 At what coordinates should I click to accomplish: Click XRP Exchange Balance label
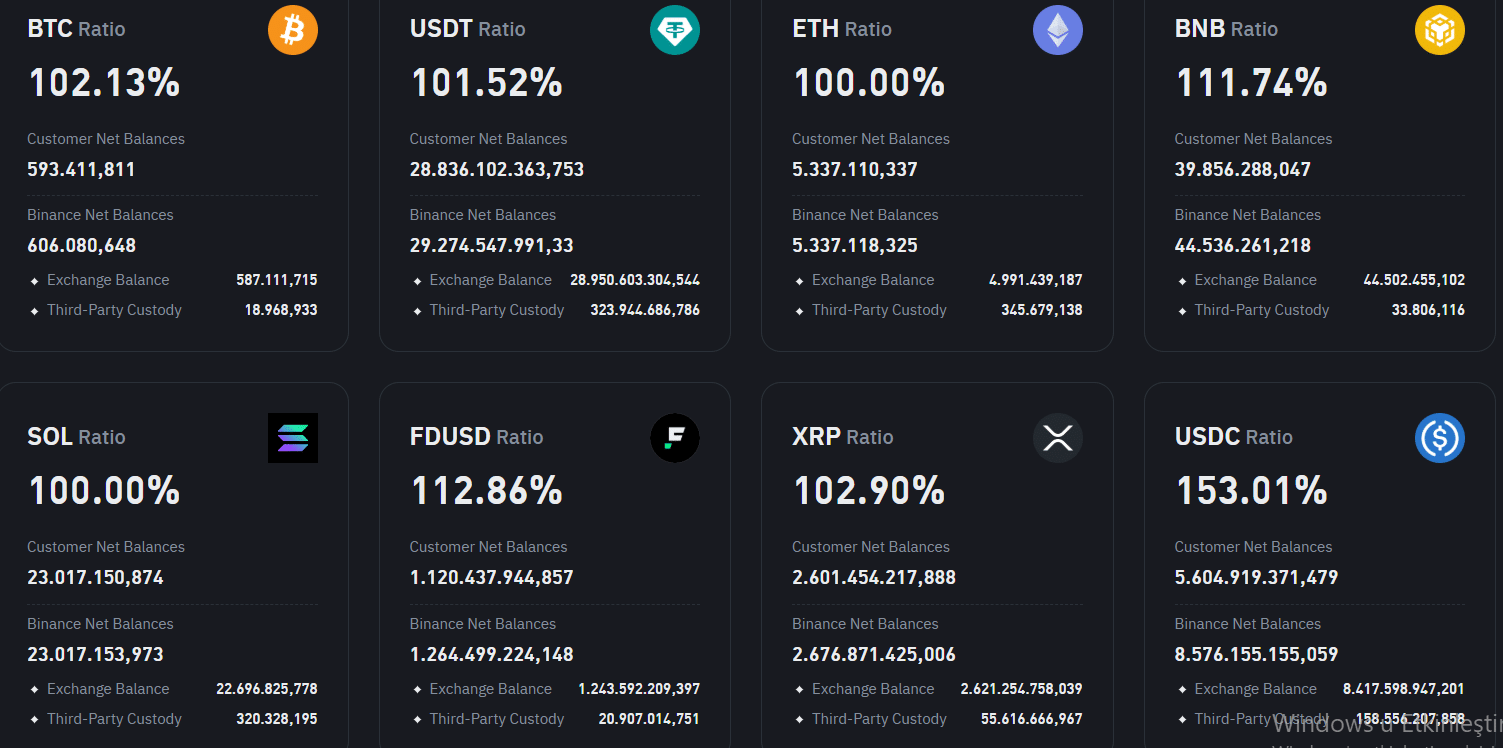click(873, 689)
